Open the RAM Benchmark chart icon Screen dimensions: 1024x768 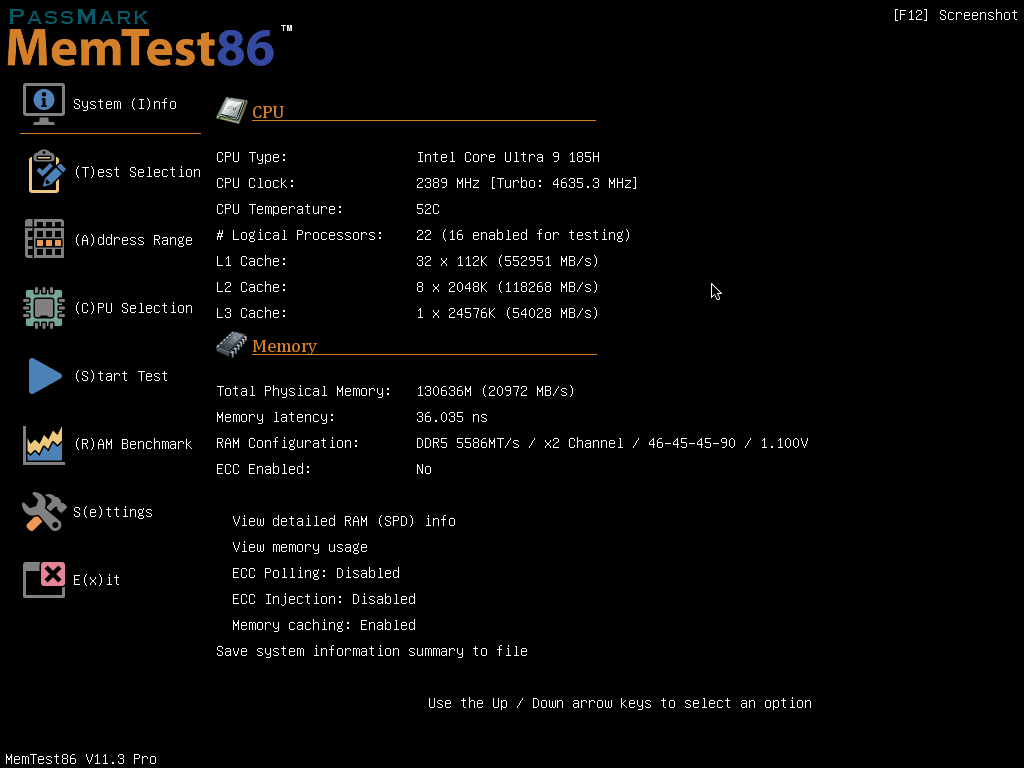tap(44, 444)
